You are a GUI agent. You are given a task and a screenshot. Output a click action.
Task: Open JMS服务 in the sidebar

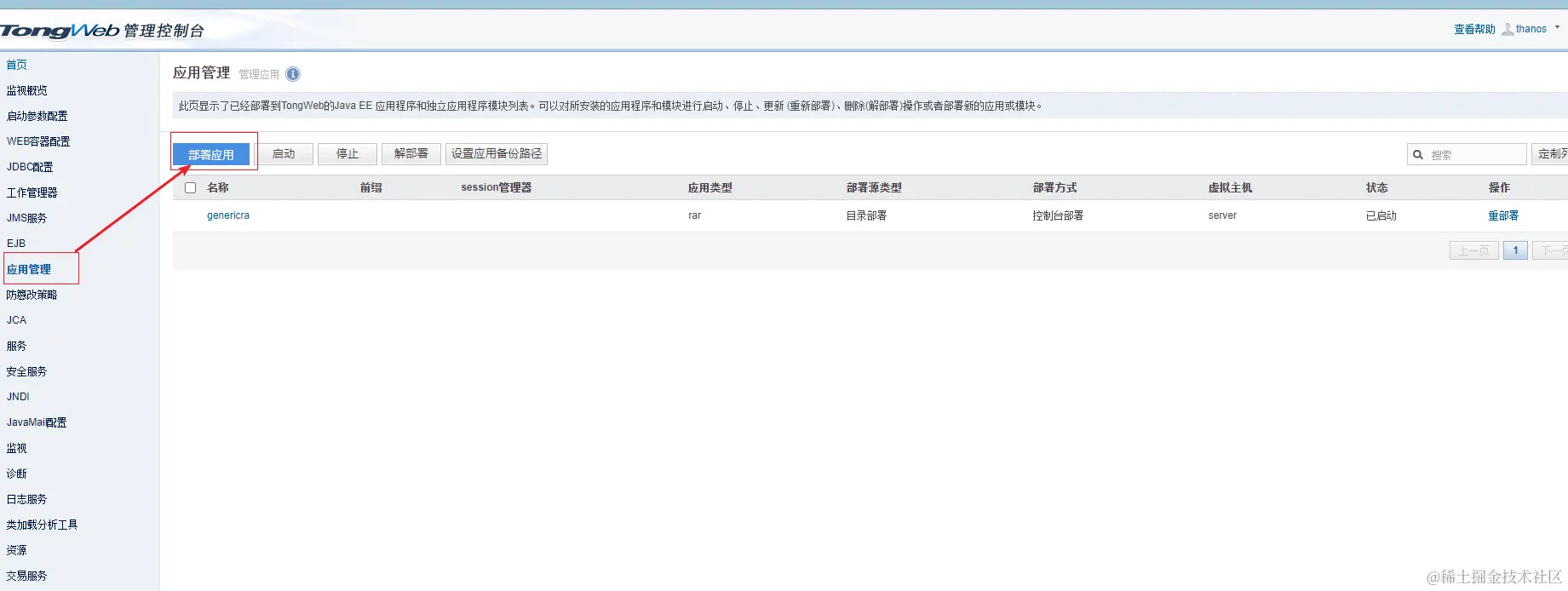pyautogui.click(x=26, y=218)
